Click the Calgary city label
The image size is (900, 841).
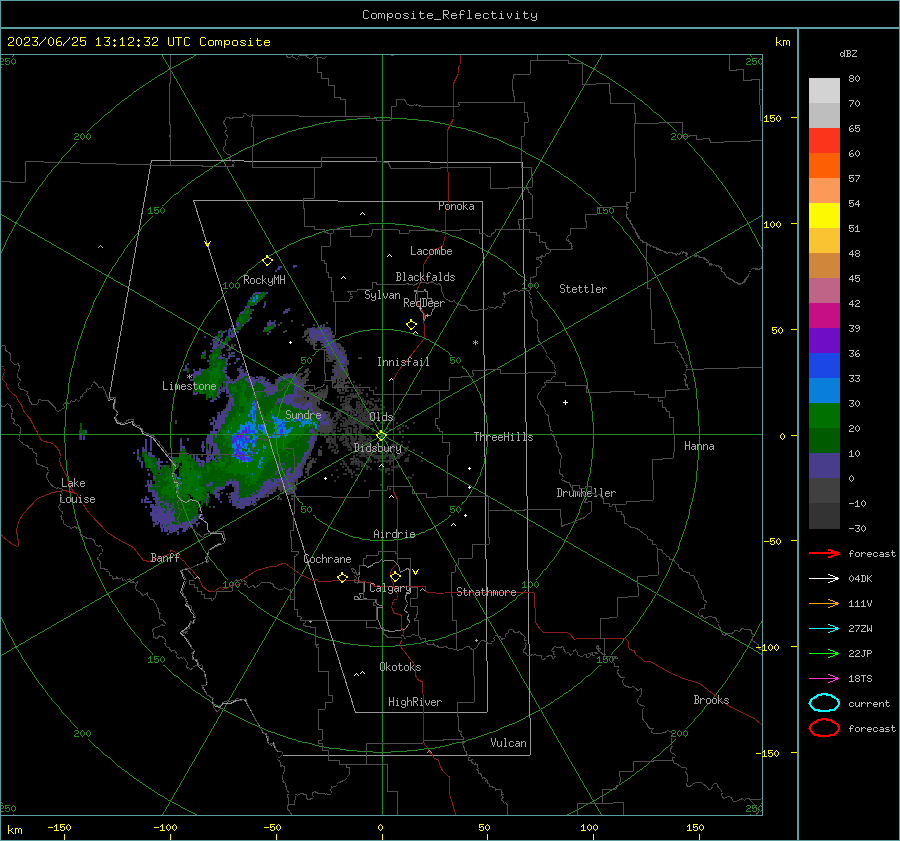point(390,588)
